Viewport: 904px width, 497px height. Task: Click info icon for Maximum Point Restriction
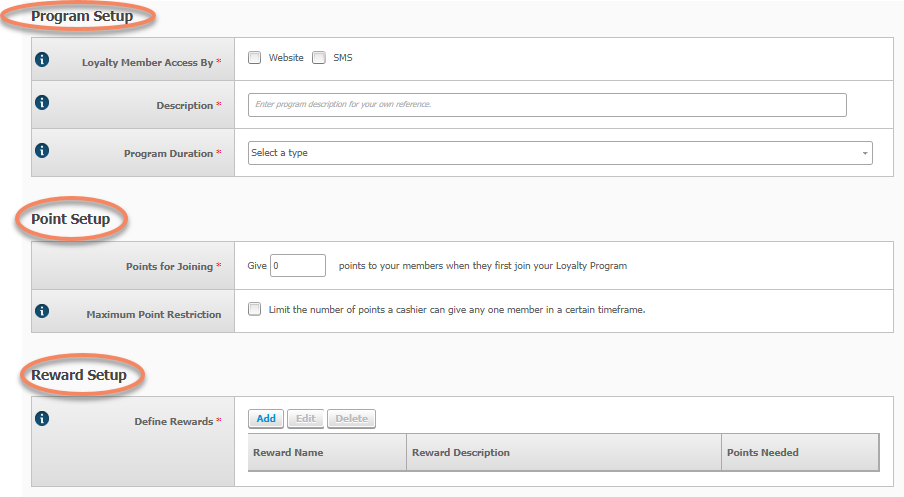[42, 311]
